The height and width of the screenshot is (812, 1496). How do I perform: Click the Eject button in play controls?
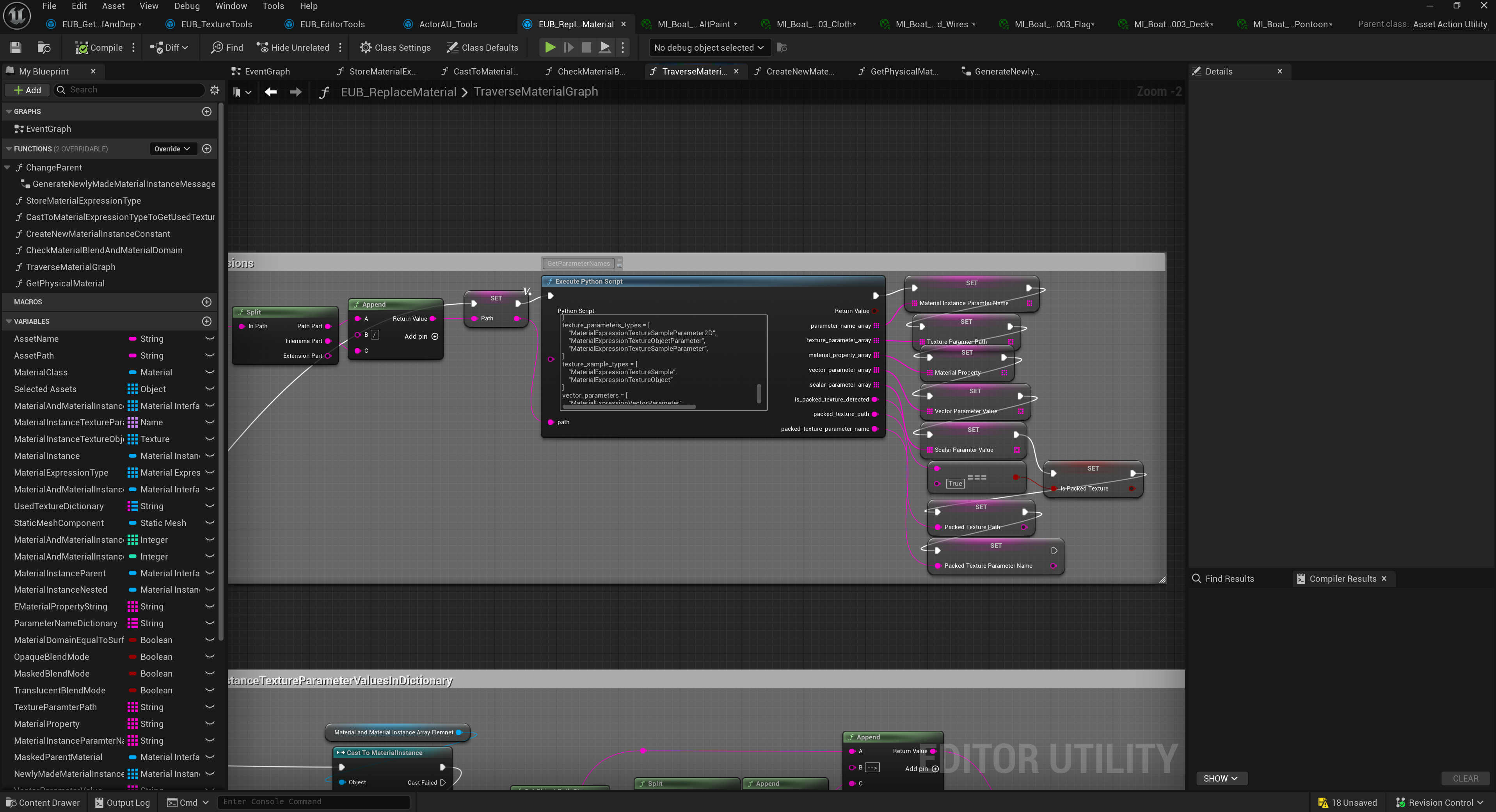click(x=604, y=48)
